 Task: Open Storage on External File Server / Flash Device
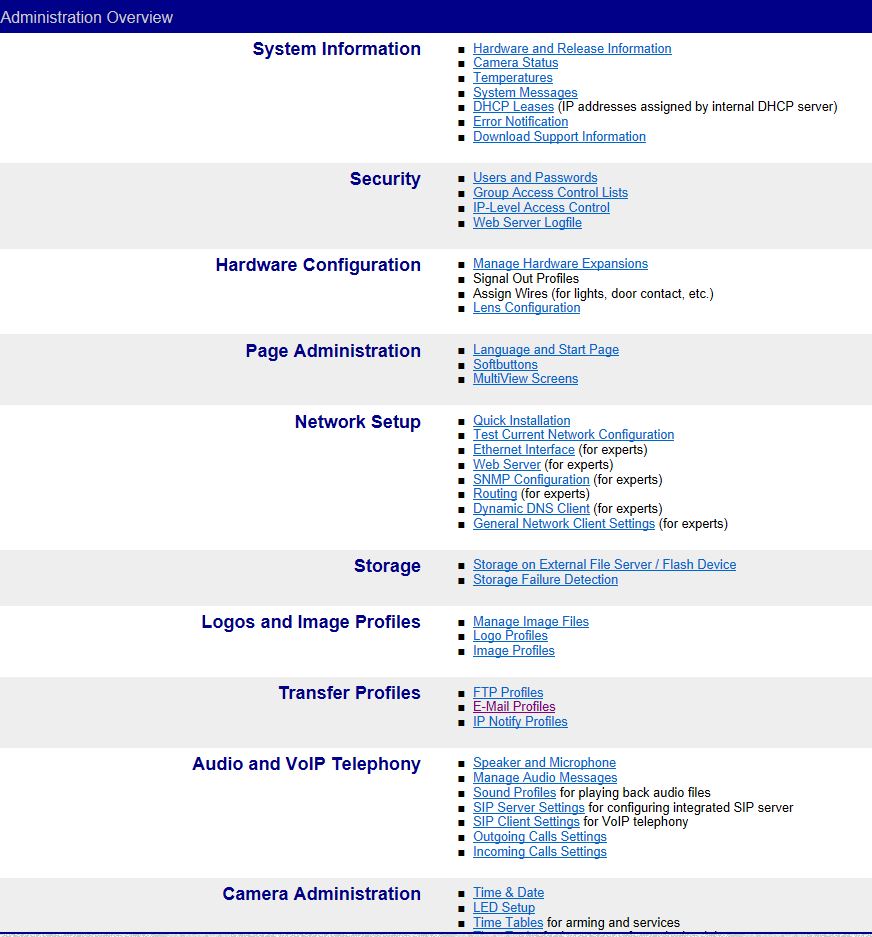coord(604,565)
